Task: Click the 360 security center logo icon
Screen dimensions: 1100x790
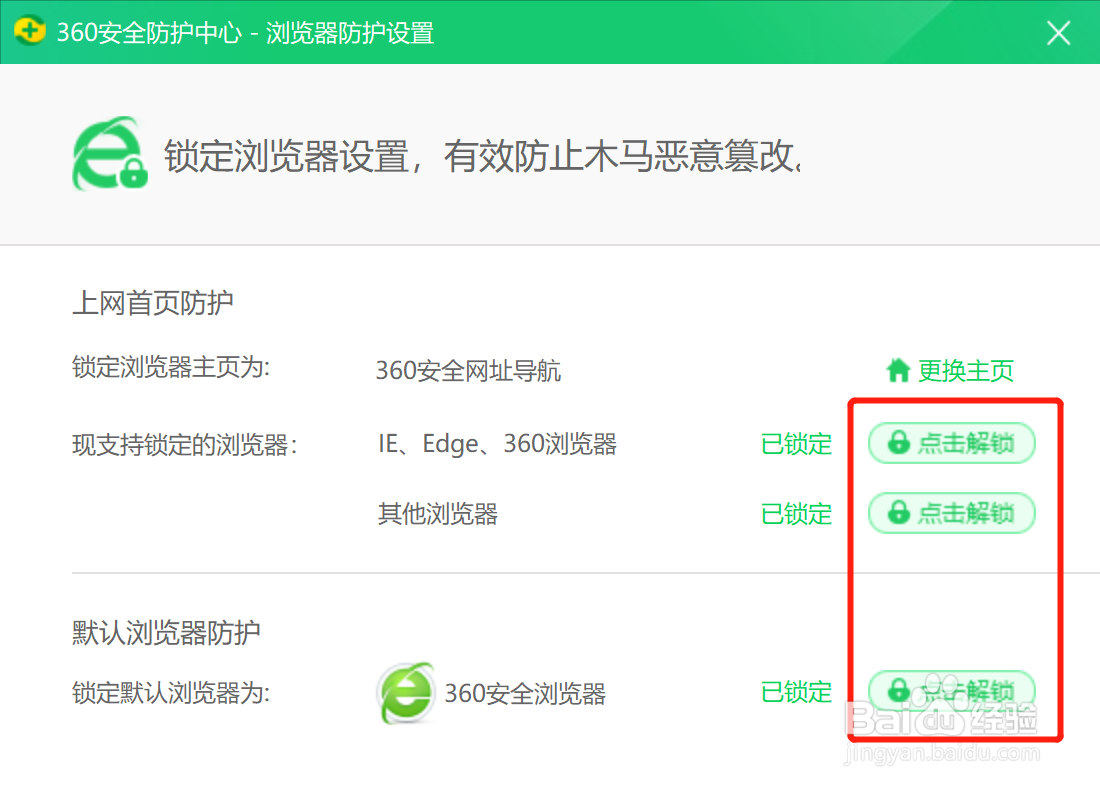Action: pos(29,31)
